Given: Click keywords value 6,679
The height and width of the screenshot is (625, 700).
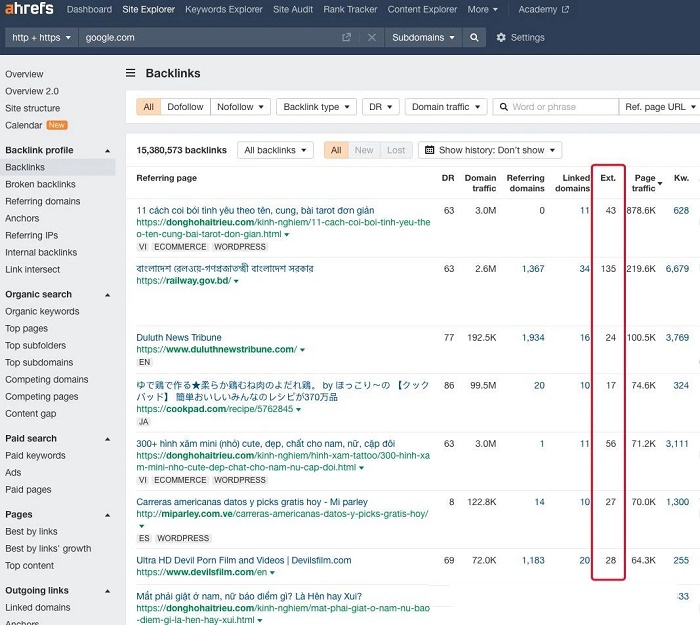Looking at the screenshot, I should point(677,269).
